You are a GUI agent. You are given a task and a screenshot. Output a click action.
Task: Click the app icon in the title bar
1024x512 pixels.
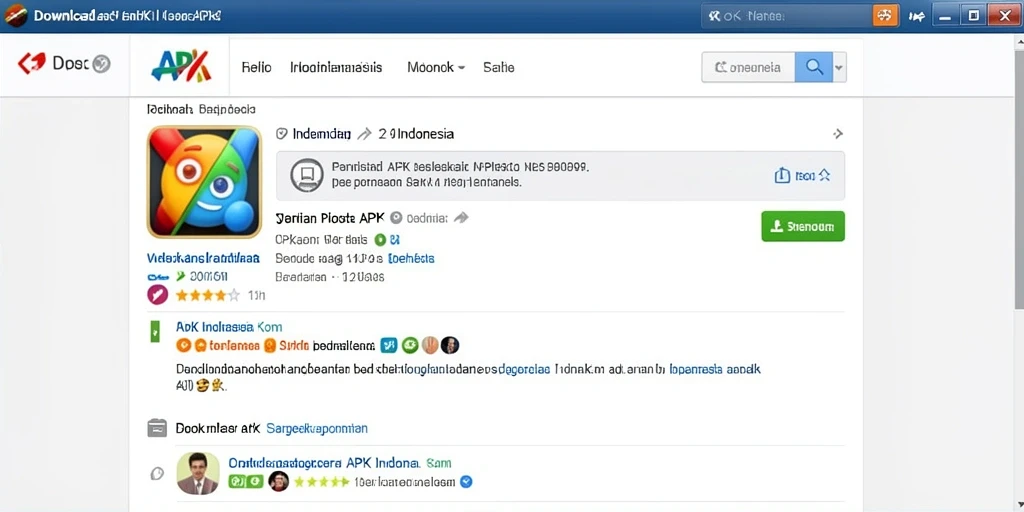tap(15, 16)
